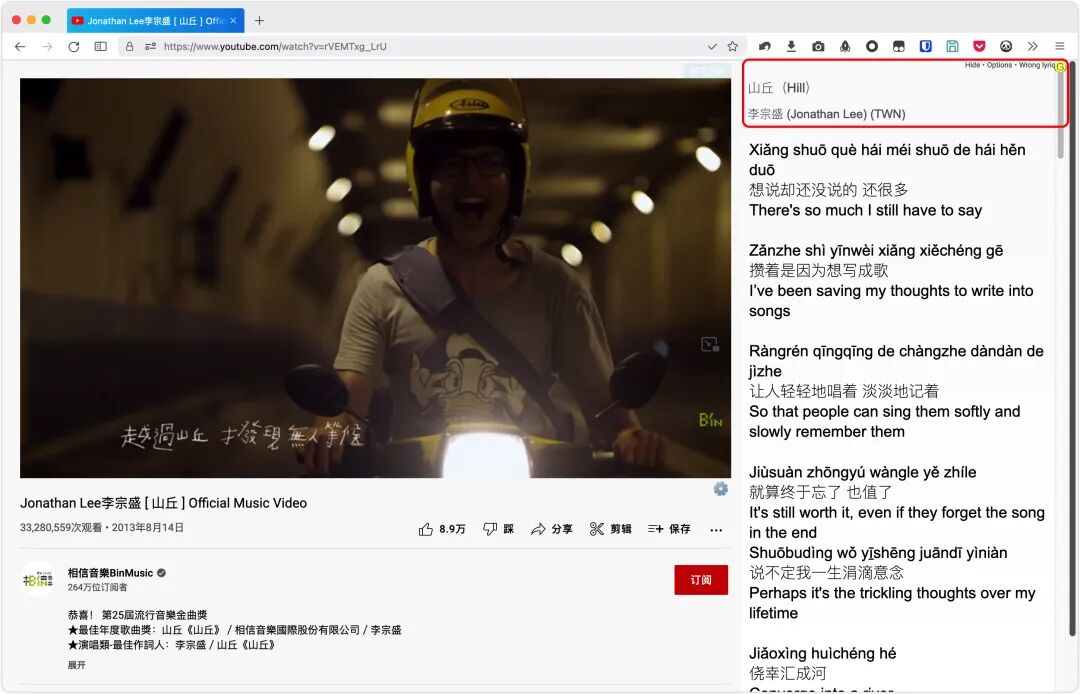1080x694 pixels.
Task: Open the site security lock info
Action: [129, 46]
